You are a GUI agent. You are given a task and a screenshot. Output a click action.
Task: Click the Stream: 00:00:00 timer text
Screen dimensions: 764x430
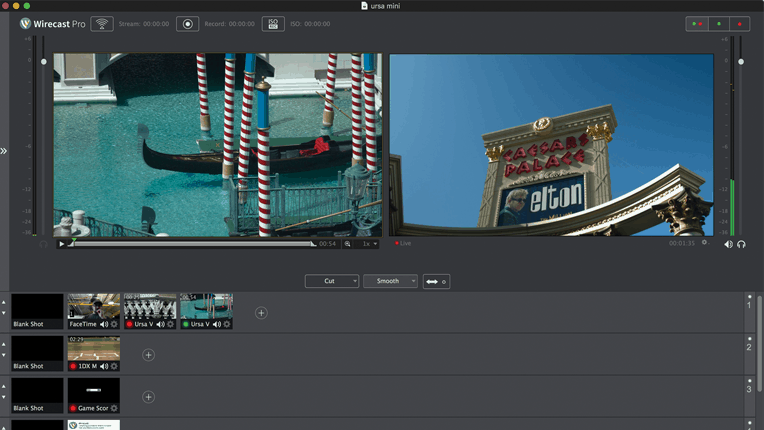[x=144, y=24]
